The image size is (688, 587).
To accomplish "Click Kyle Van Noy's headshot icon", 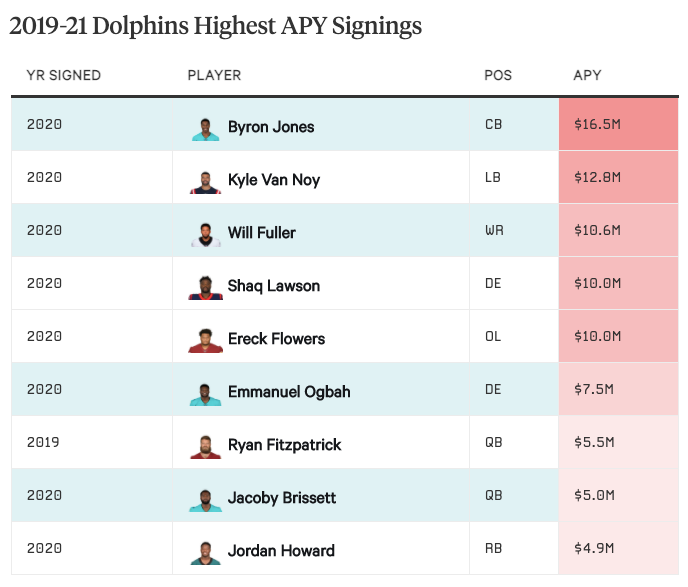I will (205, 181).
